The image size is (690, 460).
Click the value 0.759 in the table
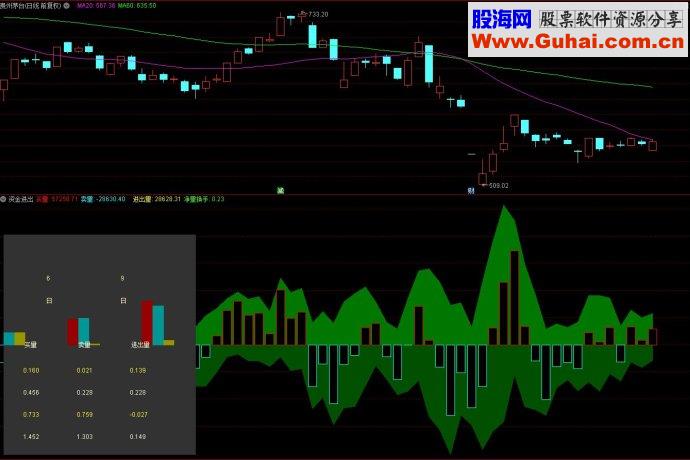84,415
